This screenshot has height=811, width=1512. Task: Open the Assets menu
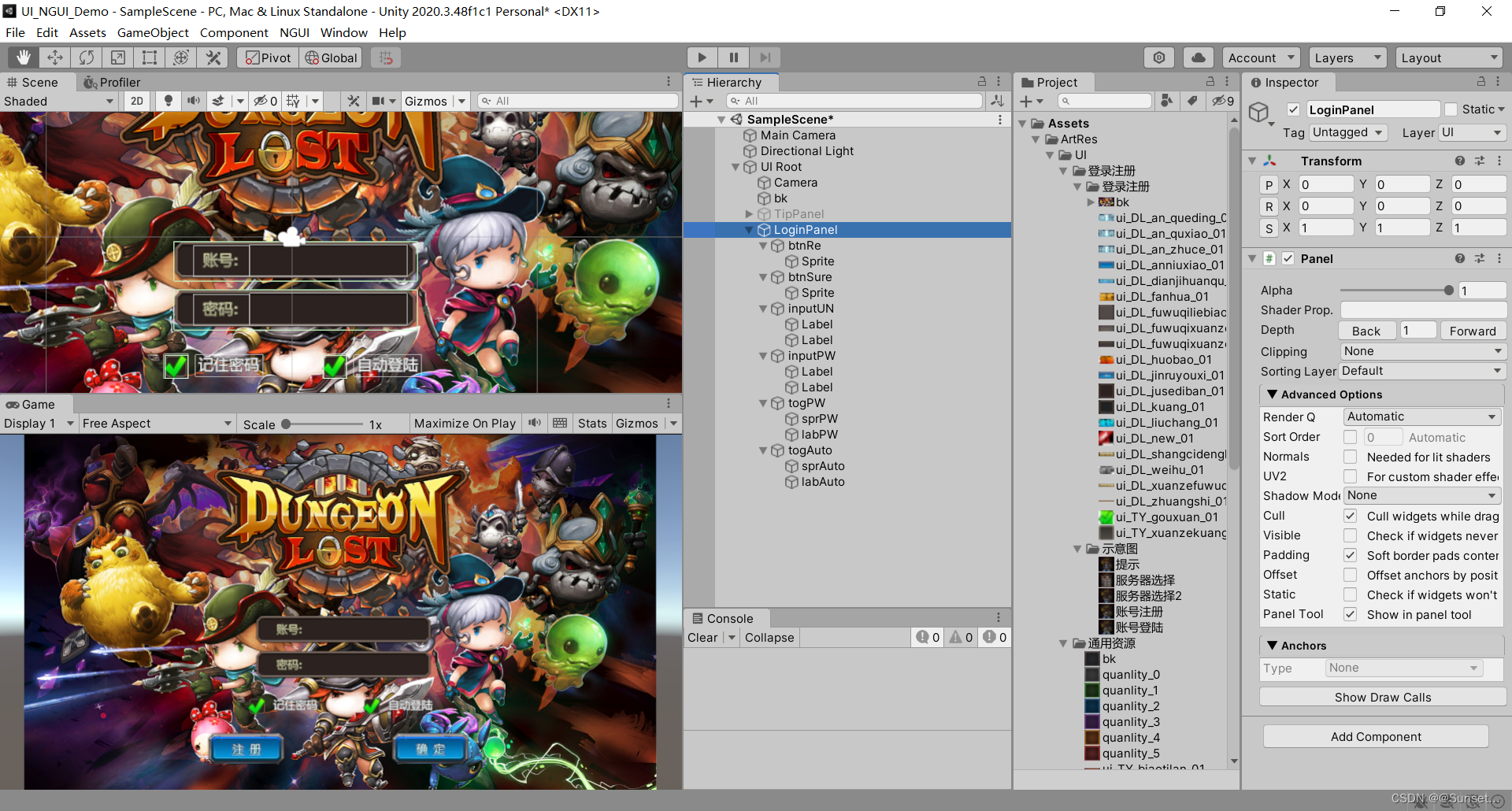pyautogui.click(x=87, y=32)
